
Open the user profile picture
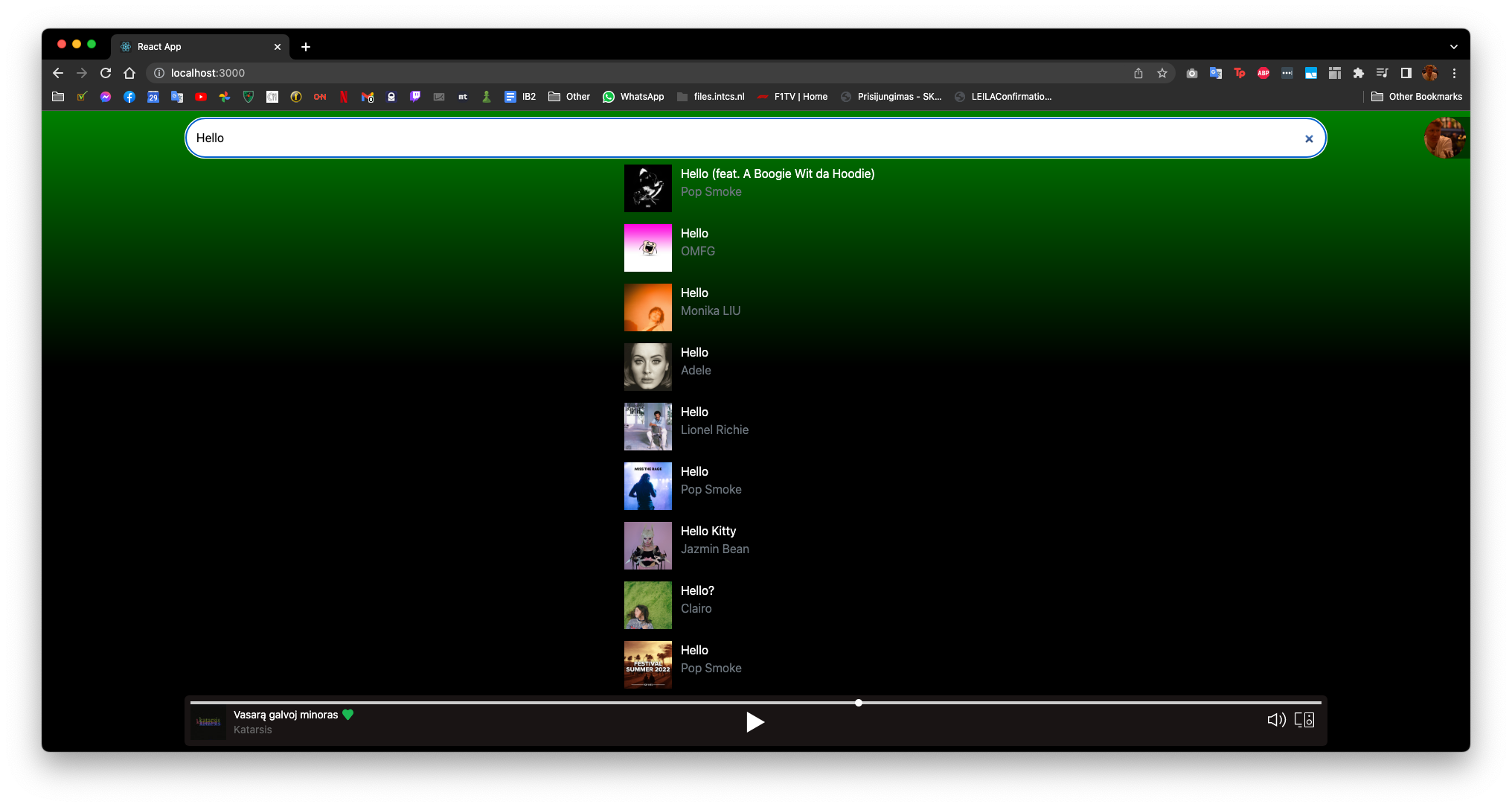pos(1446,138)
